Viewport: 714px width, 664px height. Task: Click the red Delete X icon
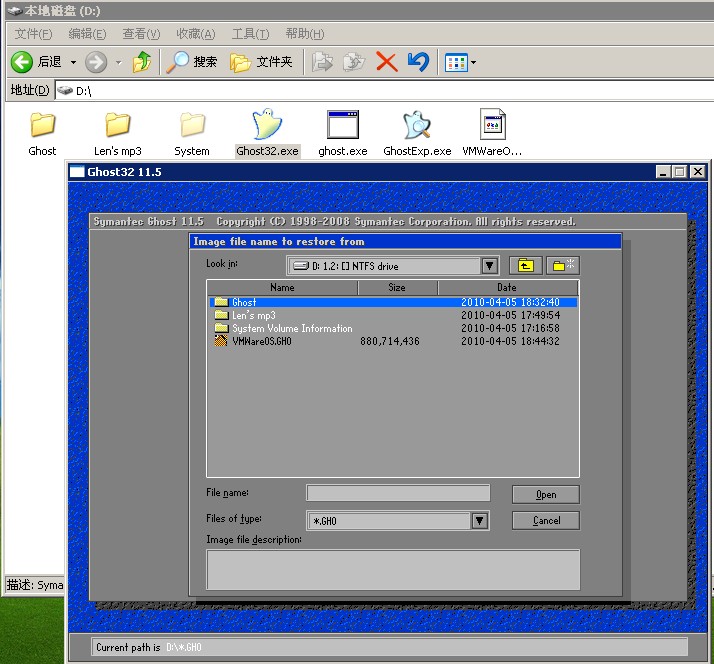pyautogui.click(x=387, y=62)
